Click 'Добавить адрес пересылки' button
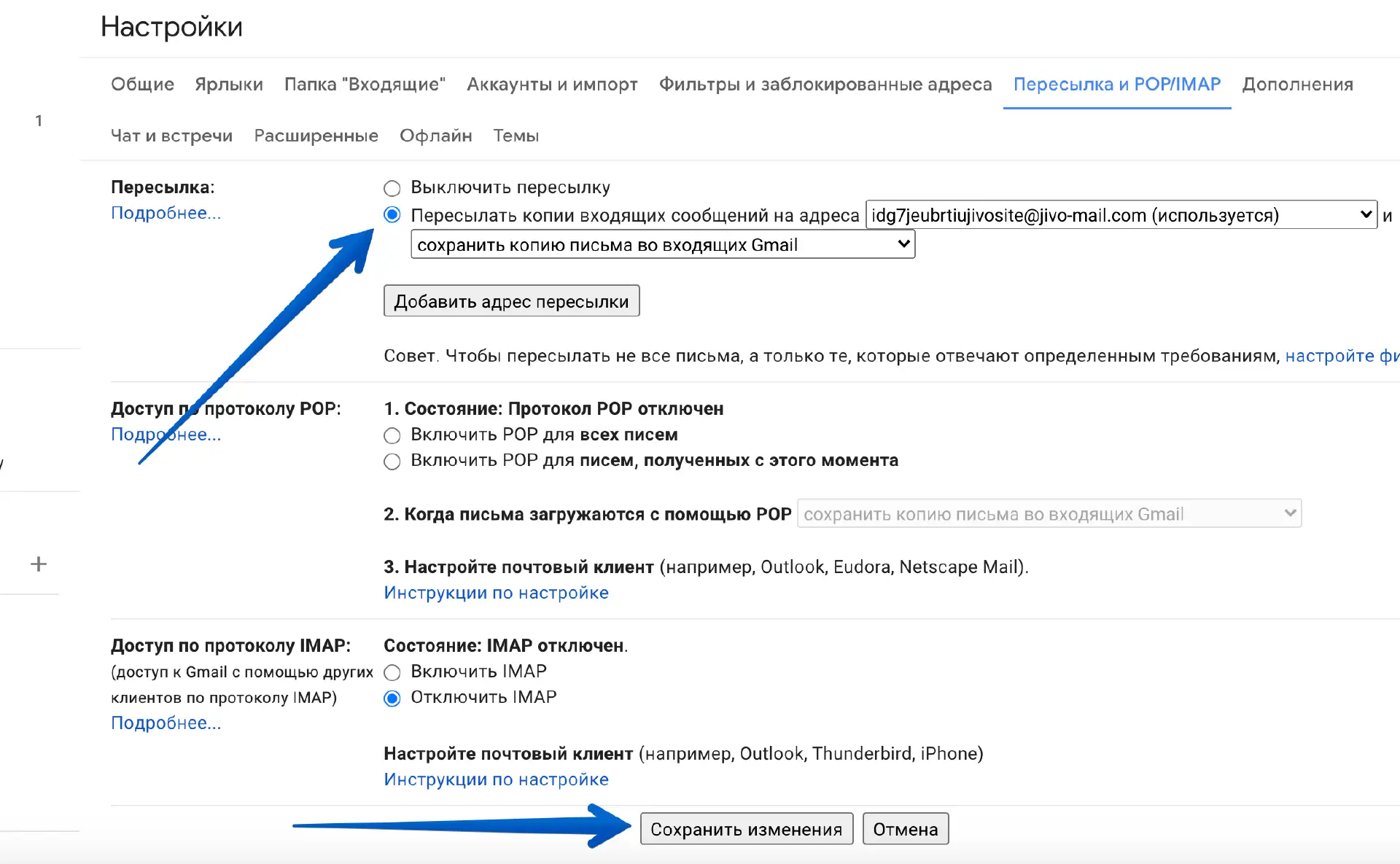The height and width of the screenshot is (864, 1400). click(511, 301)
